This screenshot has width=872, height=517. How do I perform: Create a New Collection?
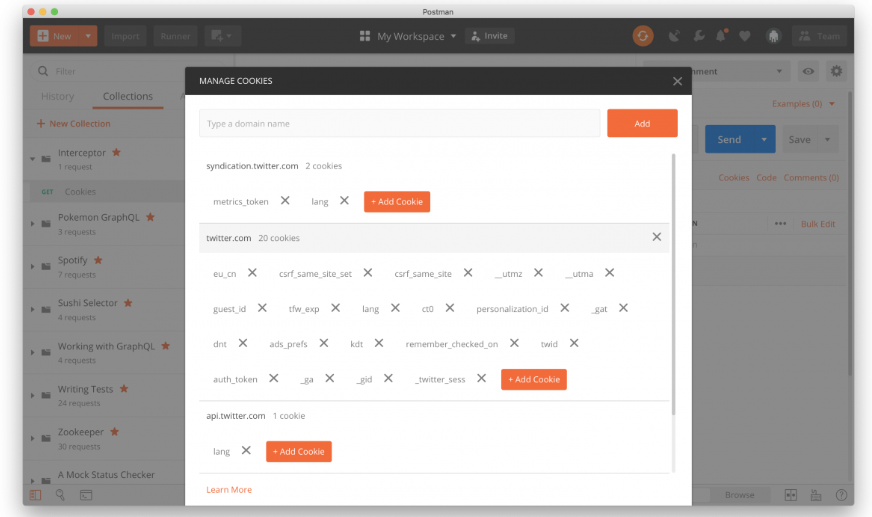coord(73,123)
